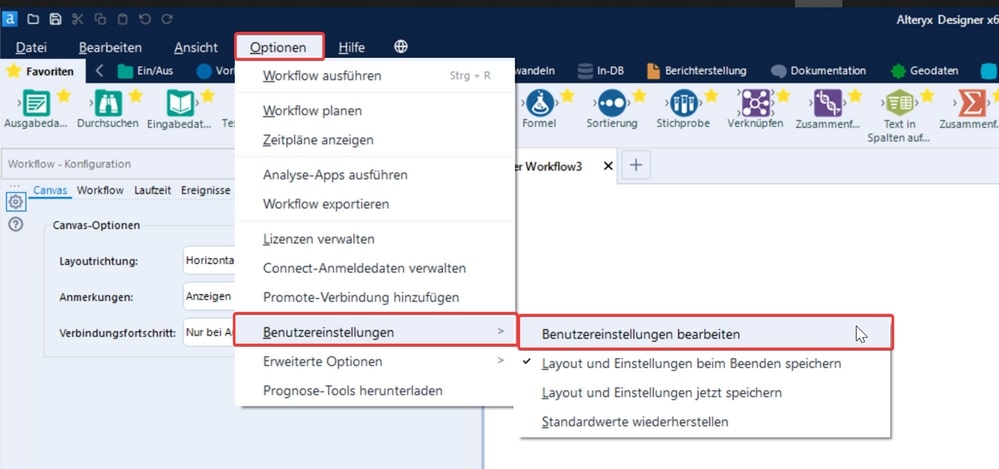Viewport: 999px width, 469px height.
Task: Switch to the Laufzeit tab
Action: 152,190
